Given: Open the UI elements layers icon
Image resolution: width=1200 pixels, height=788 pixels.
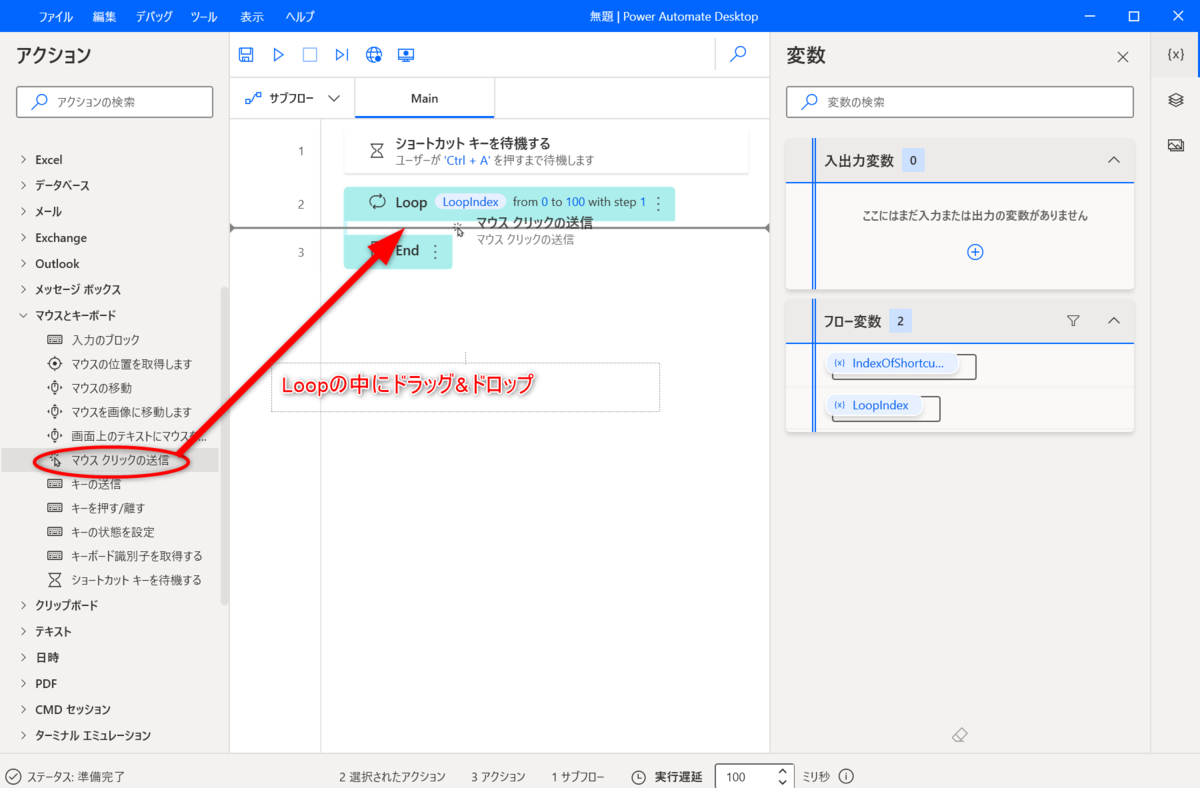Looking at the screenshot, I should click(x=1176, y=100).
